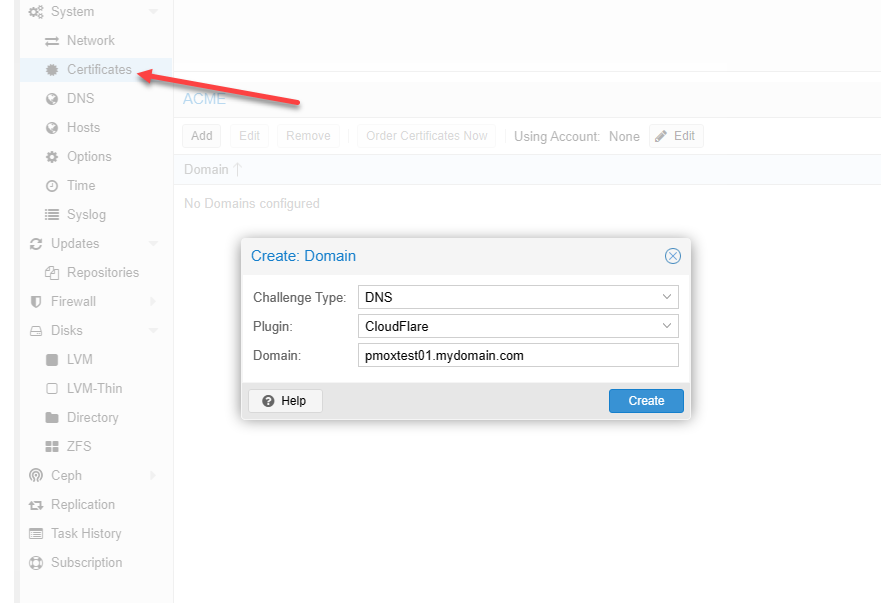Click the Help button in dialog
This screenshot has width=881, height=603.
(285, 401)
